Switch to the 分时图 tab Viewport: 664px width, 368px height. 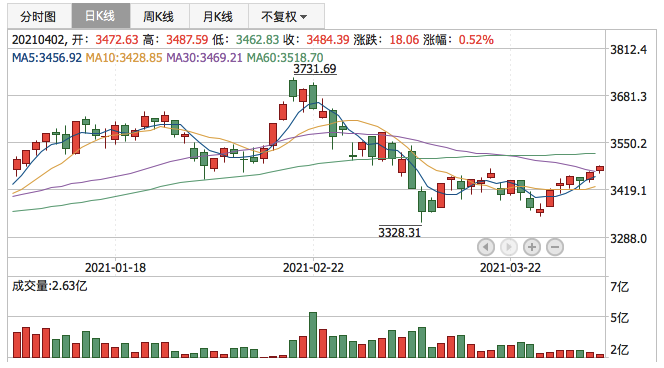point(39,17)
